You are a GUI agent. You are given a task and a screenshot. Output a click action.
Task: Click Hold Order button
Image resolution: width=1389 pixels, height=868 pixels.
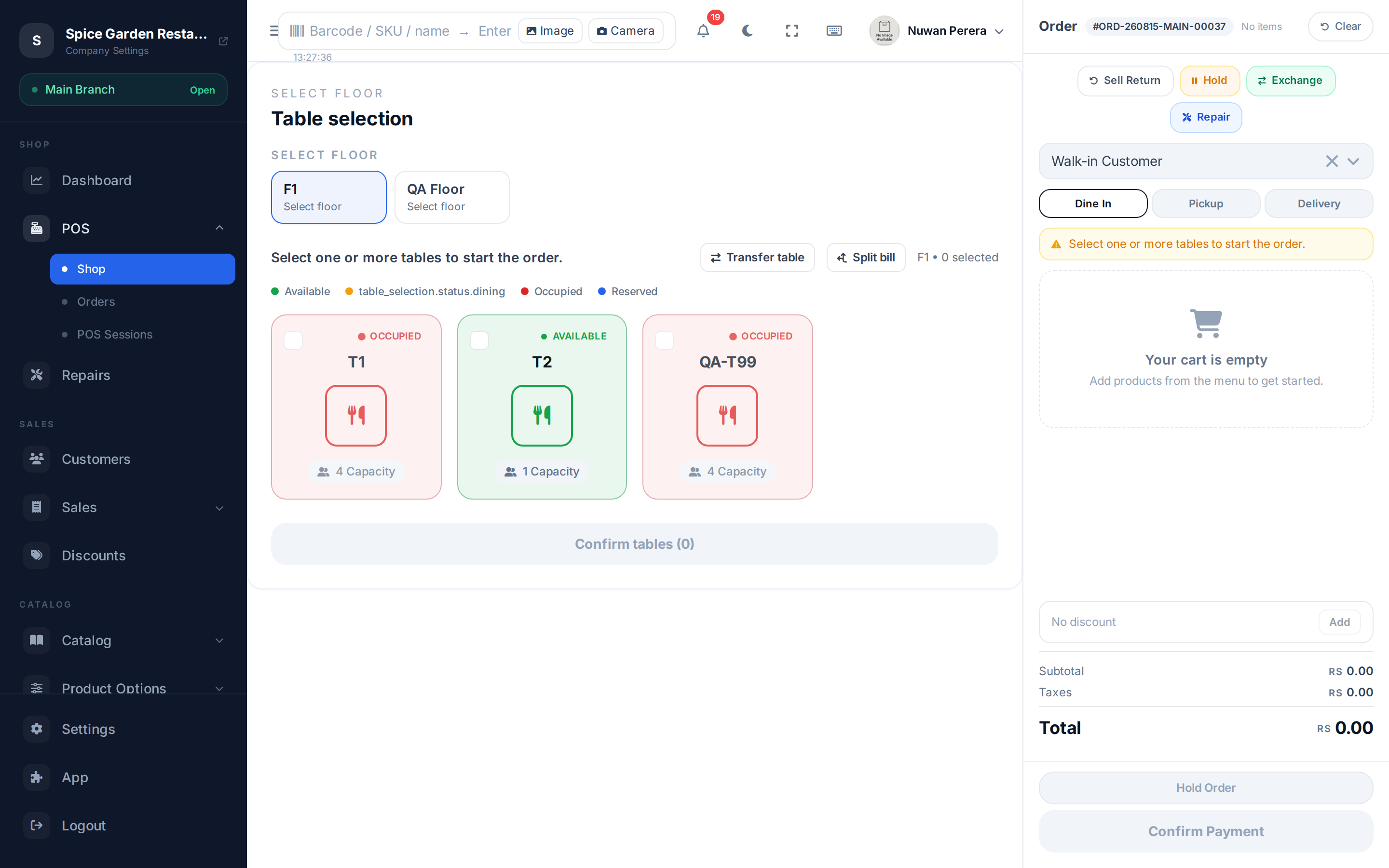(1206, 787)
